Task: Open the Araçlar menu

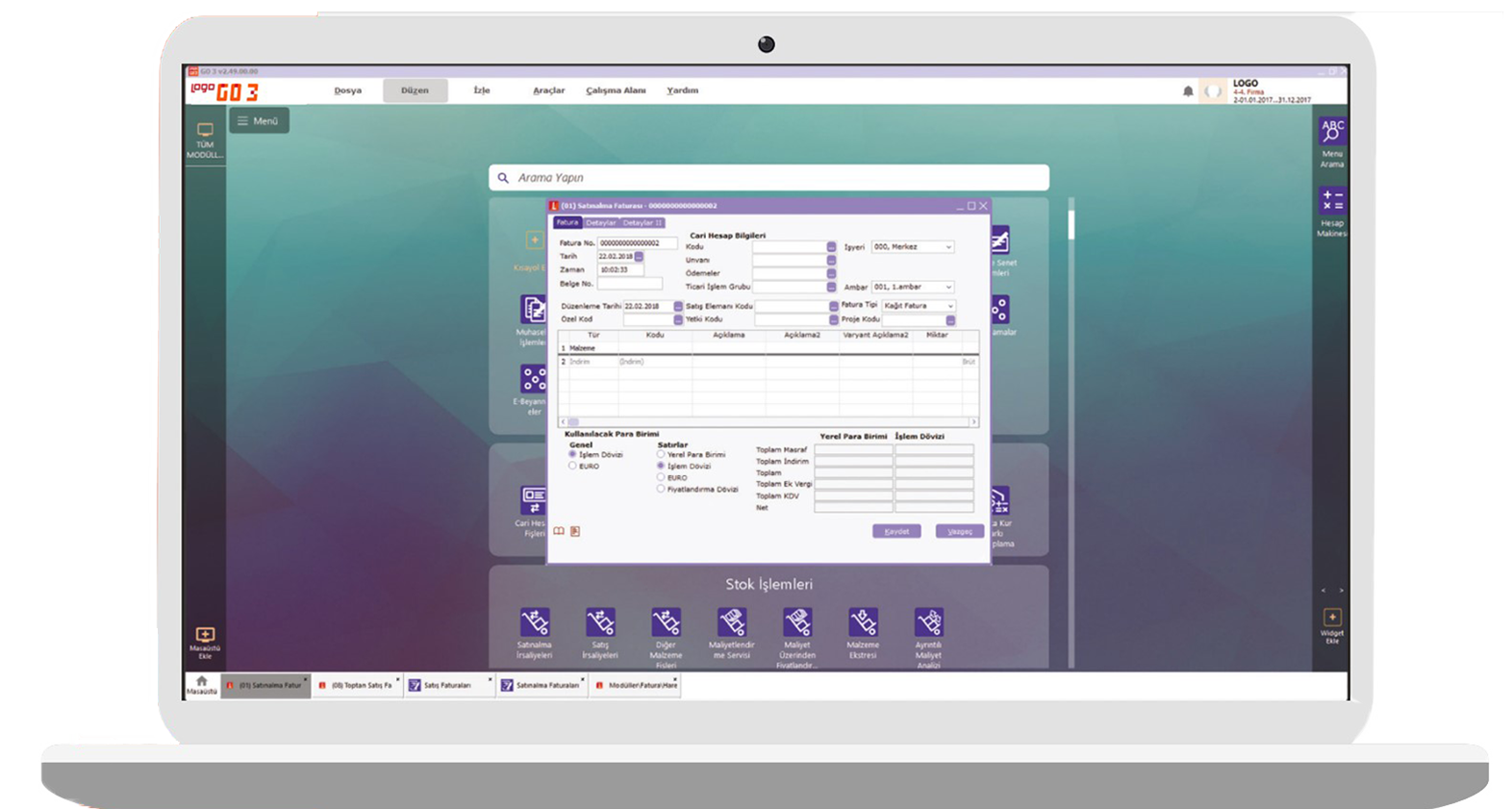Action: coord(548,90)
